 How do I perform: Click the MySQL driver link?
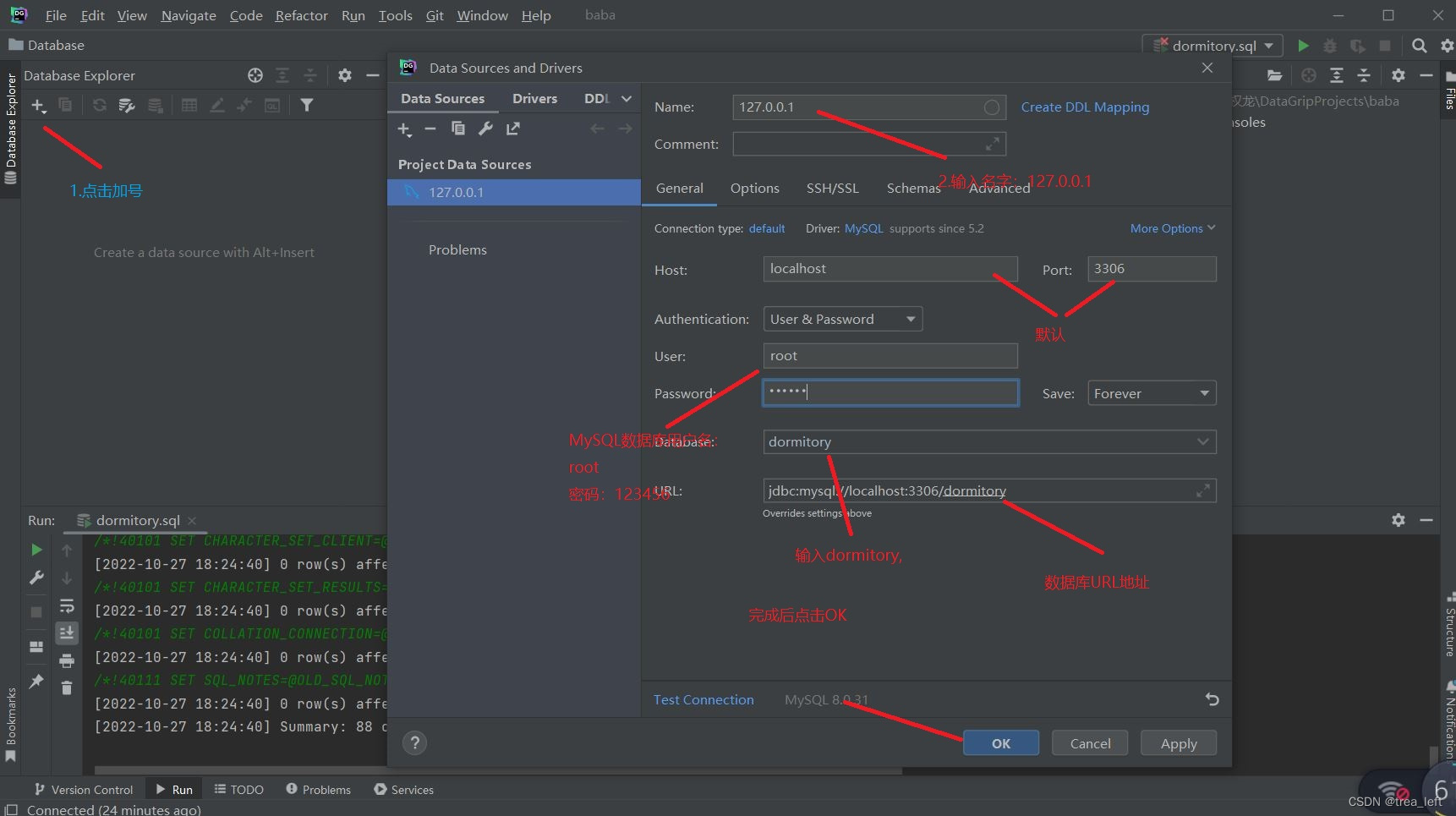(x=863, y=228)
